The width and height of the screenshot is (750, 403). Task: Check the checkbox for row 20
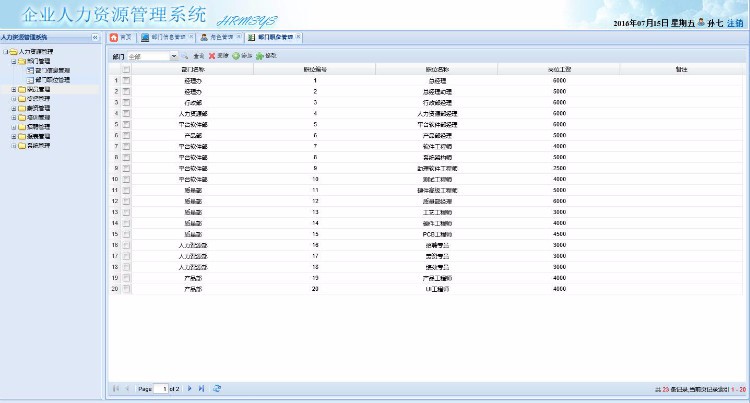pos(126,289)
